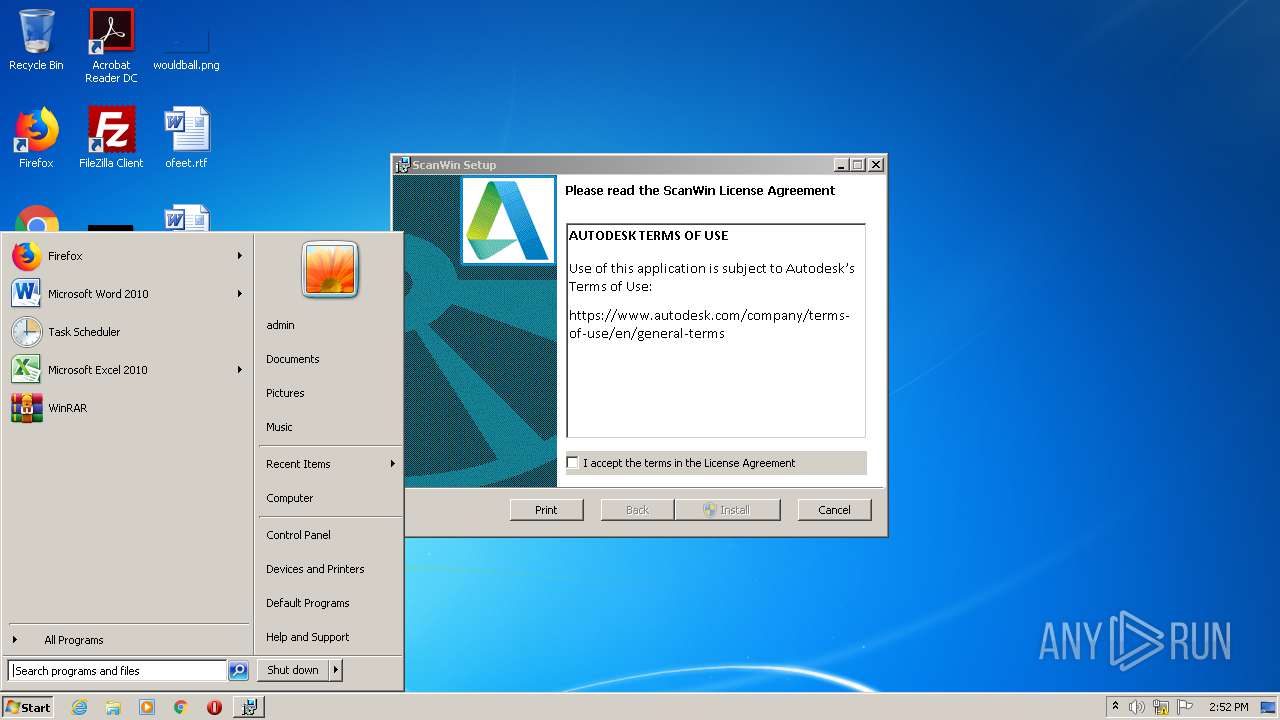This screenshot has width=1280, height=720.
Task: Open the FileZilla Client desktop shortcut
Action: point(111,138)
